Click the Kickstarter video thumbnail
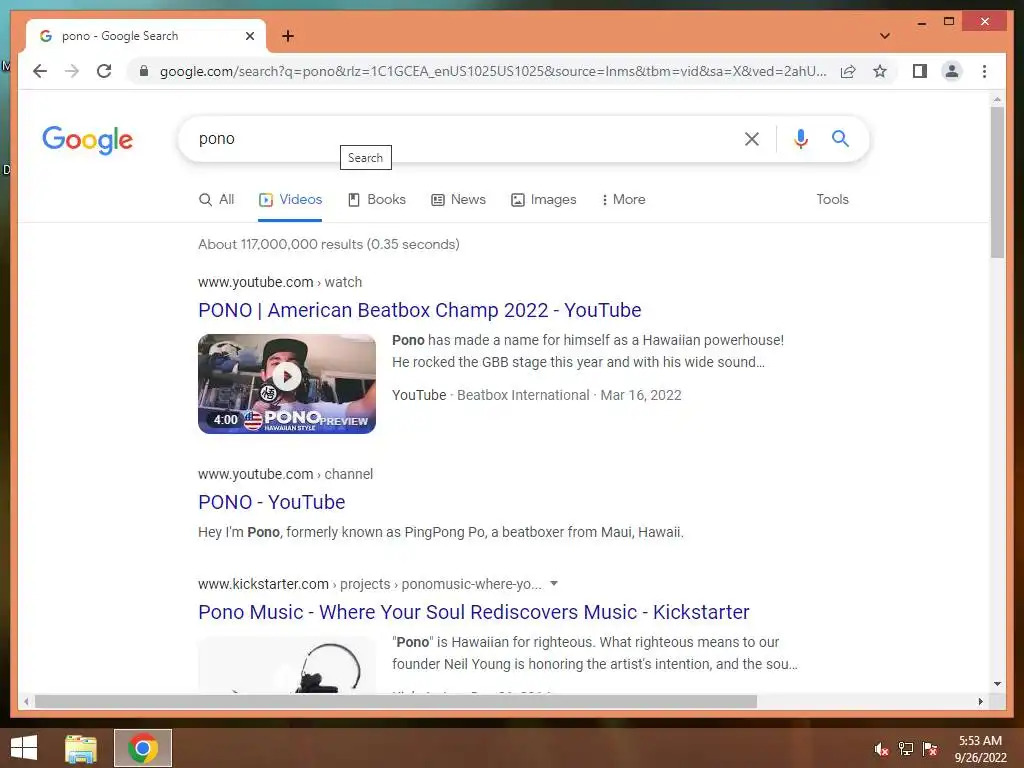Image resolution: width=1024 pixels, height=768 pixels. pyautogui.click(x=287, y=665)
